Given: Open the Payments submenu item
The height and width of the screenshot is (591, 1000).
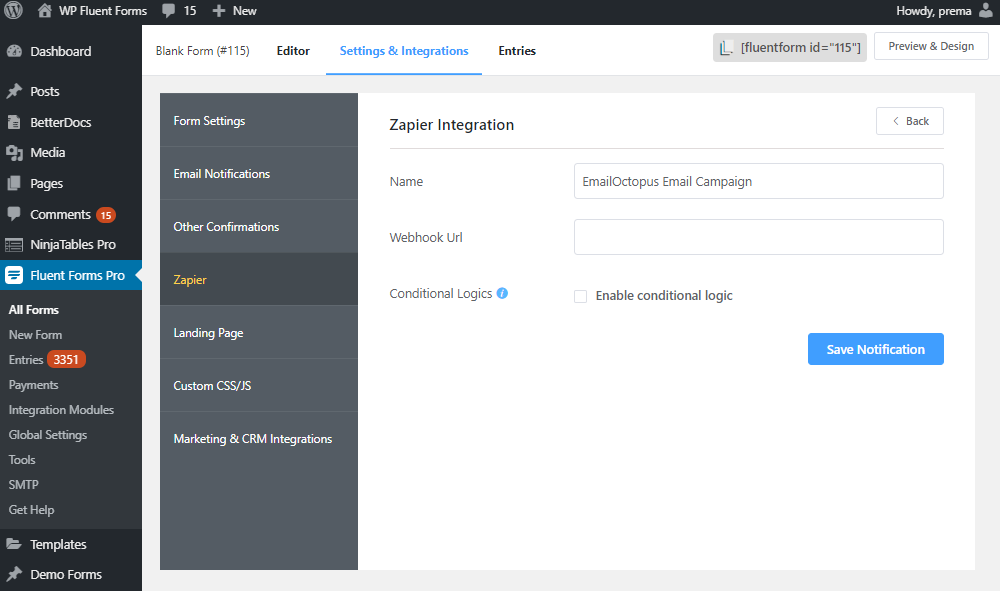Looking at the screenshot, I should [x=33, y=384].
